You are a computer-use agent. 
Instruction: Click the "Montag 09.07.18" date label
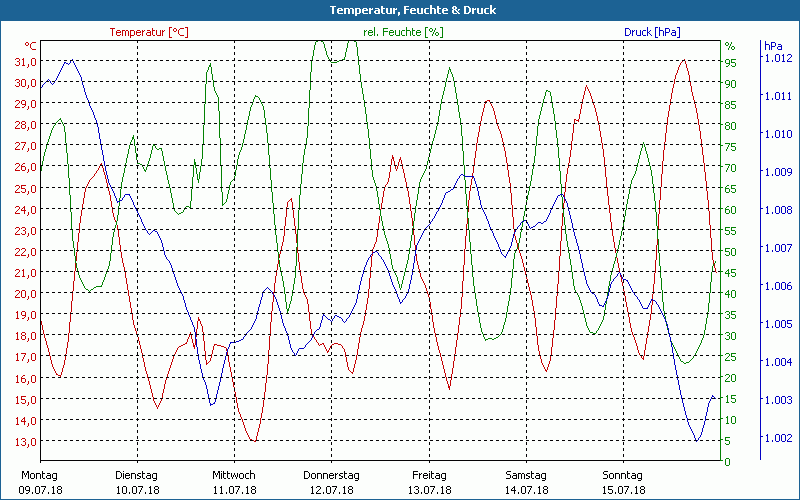[x=39, y=482]
